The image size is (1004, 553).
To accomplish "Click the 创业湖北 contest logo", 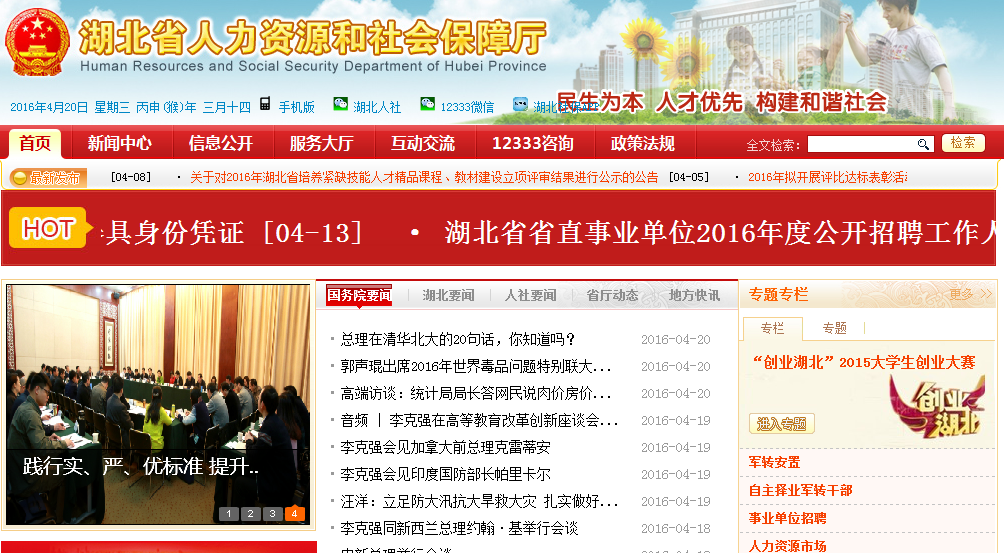I will click(937, 406).
